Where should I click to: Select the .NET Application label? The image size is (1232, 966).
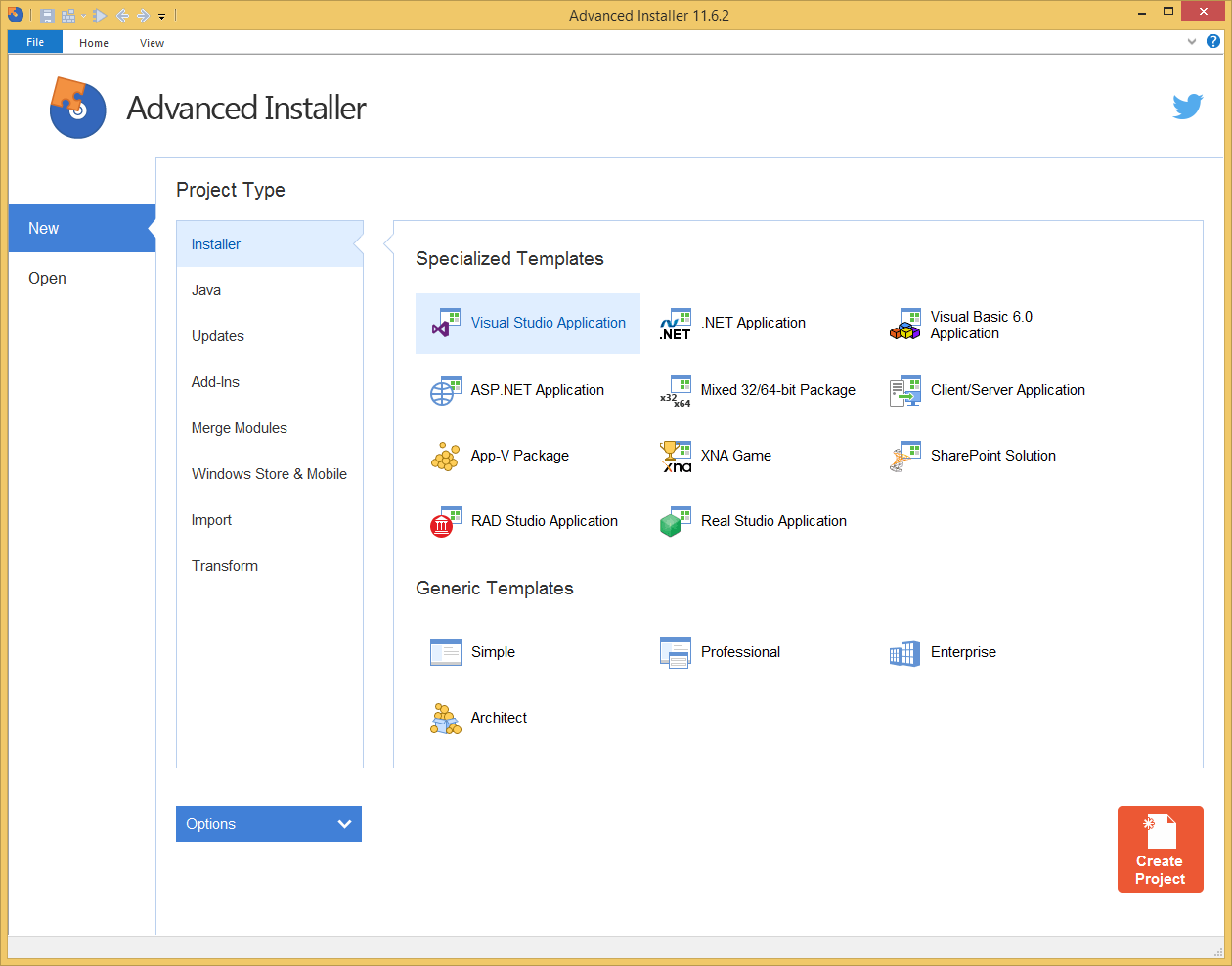(753, 323)
